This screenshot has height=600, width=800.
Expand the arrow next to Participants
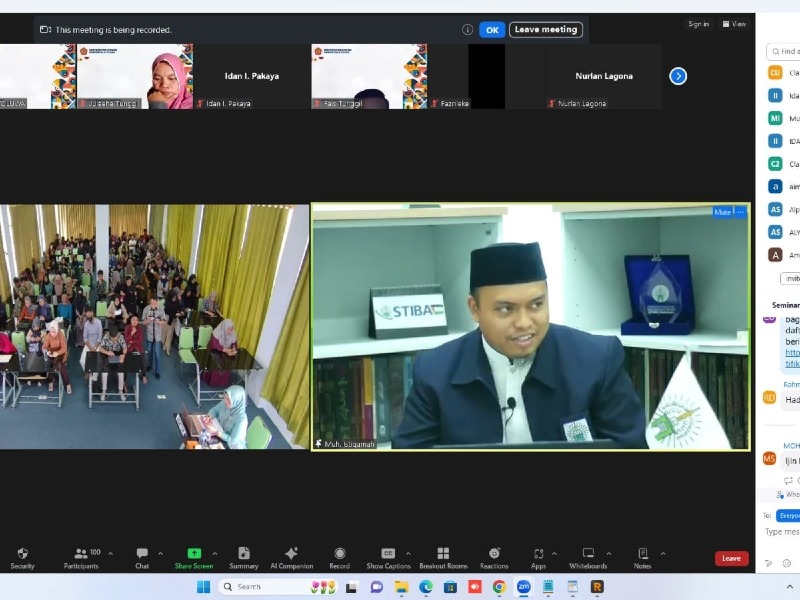click(x=110, y=554)
